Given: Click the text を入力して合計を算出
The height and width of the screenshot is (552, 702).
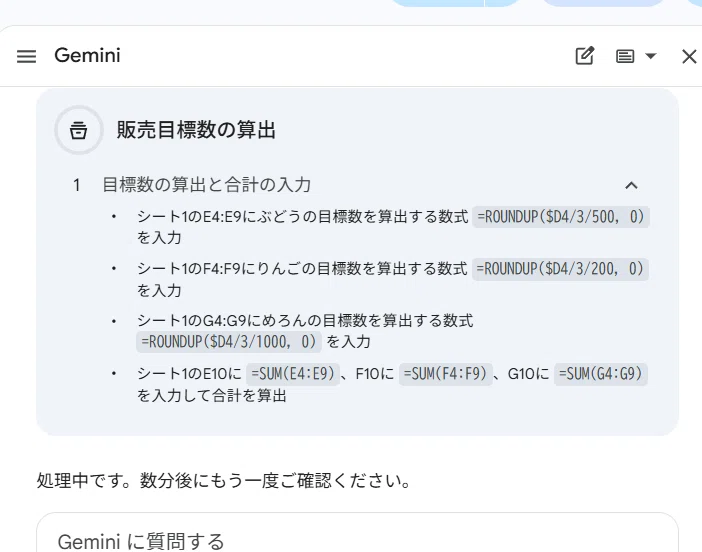Looking at the screenshot, I should pyautogui.click(x=212, y=396).
